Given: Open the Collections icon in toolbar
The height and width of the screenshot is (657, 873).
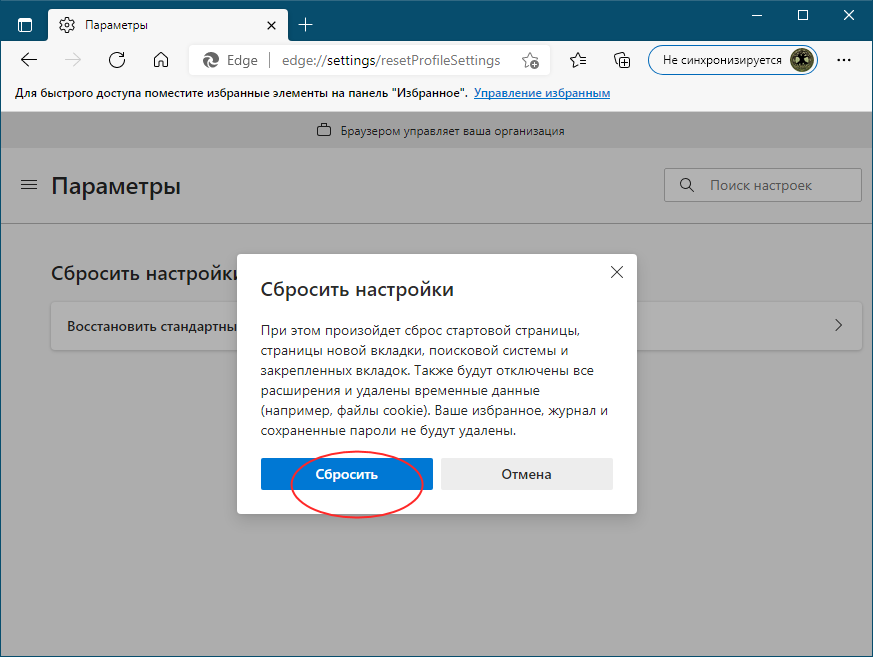Looking at the screenshot, I should click(x=622, y=60).
